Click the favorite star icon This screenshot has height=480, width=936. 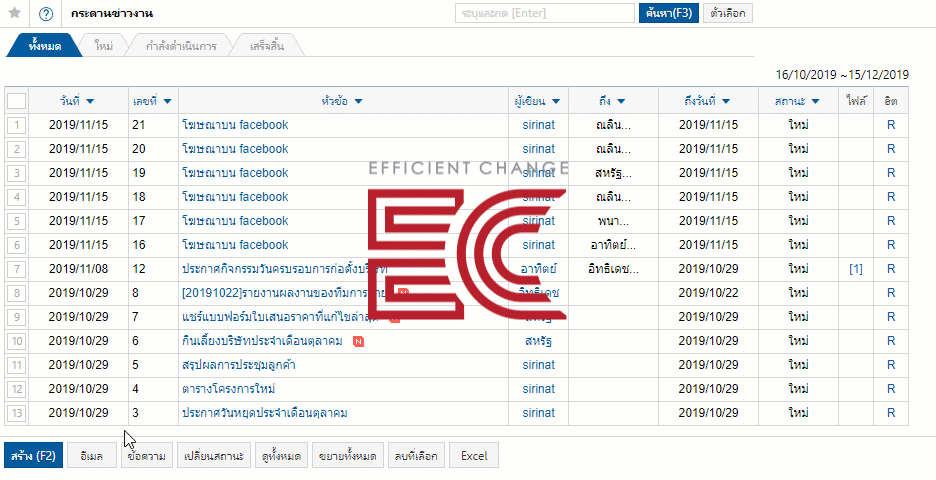click(15, 13)
